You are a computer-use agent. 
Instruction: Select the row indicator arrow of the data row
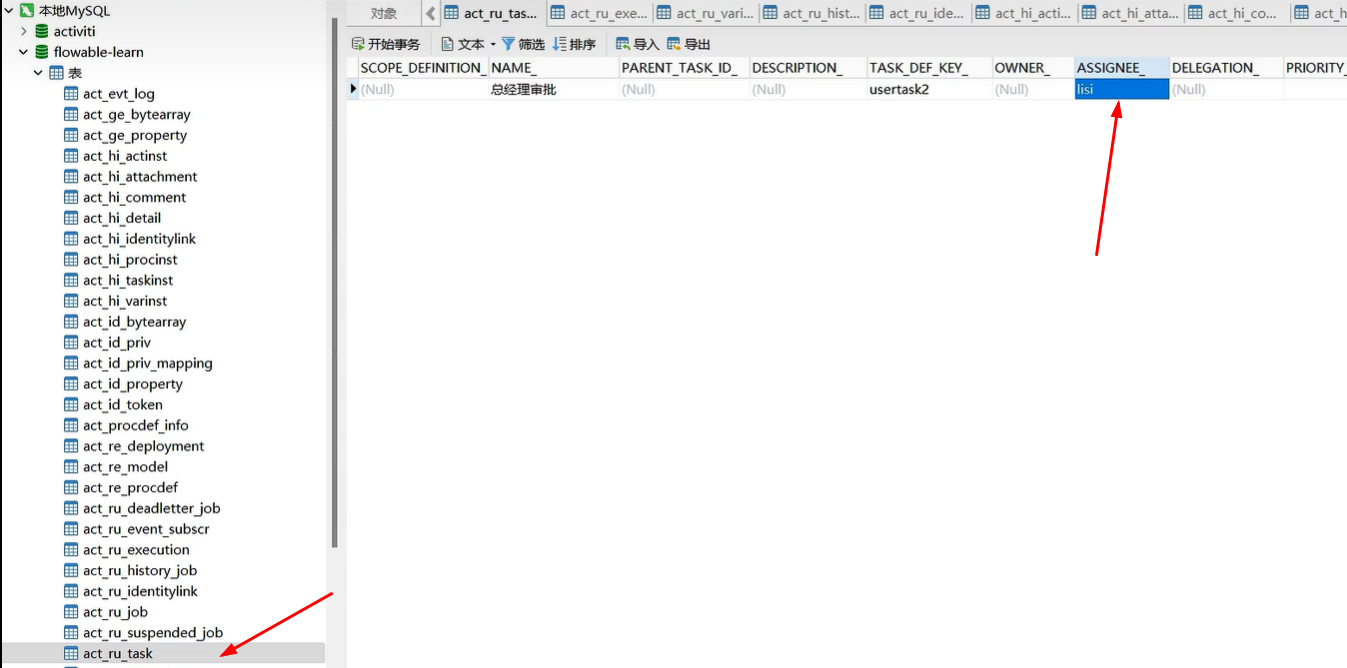point(352,89)
